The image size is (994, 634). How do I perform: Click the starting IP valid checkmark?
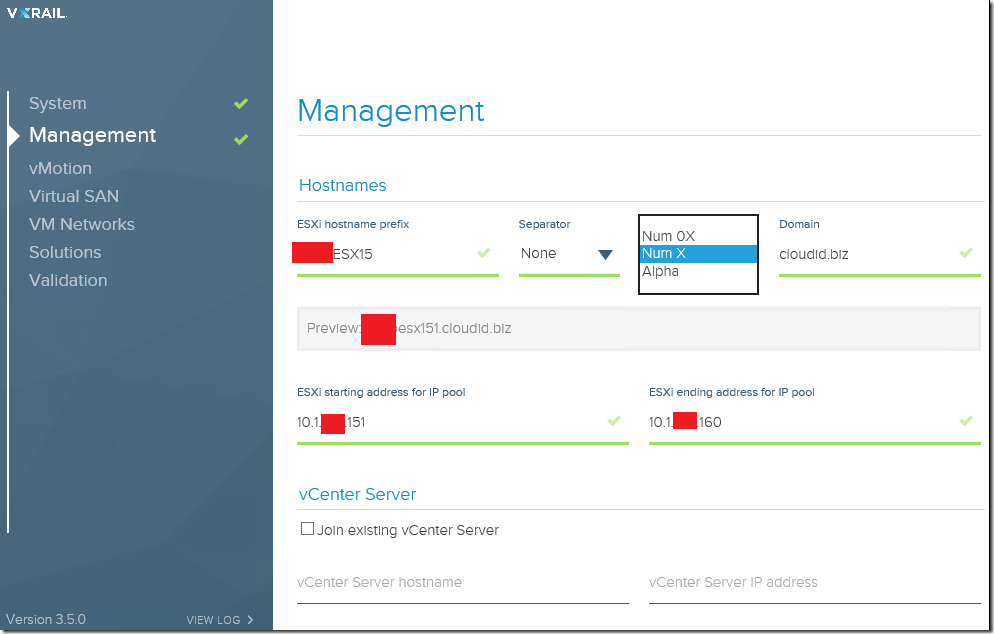click(614, 421)
